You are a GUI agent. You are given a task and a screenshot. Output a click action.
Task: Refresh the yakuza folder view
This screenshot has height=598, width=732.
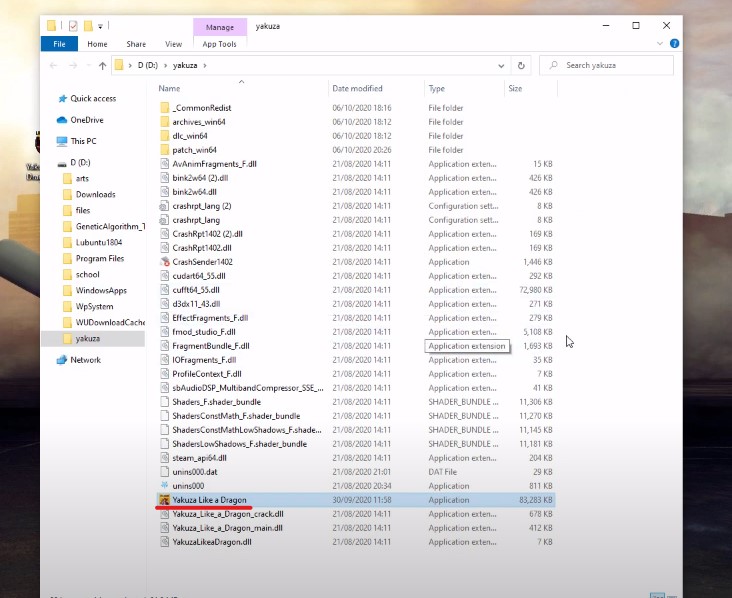pyautogui.click(x=521, y=66)
